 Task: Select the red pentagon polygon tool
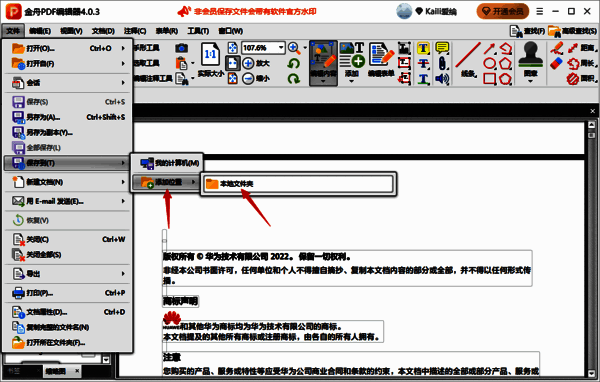(x=505, y=64)
